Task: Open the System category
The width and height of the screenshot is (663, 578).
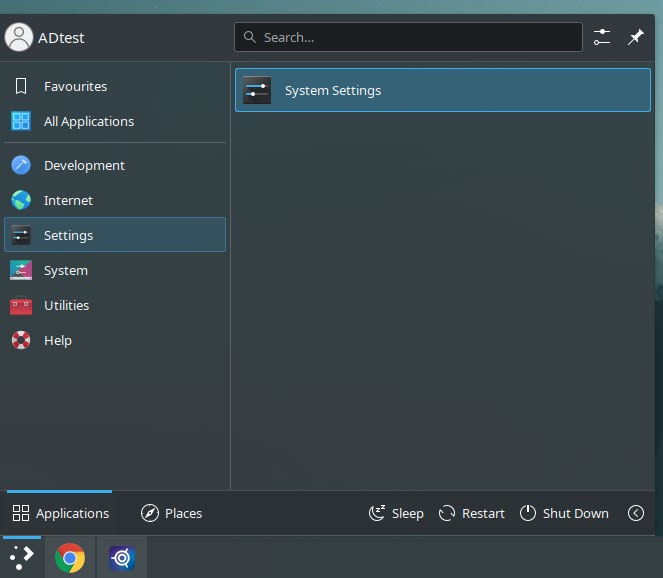Action: pos(115,270)
